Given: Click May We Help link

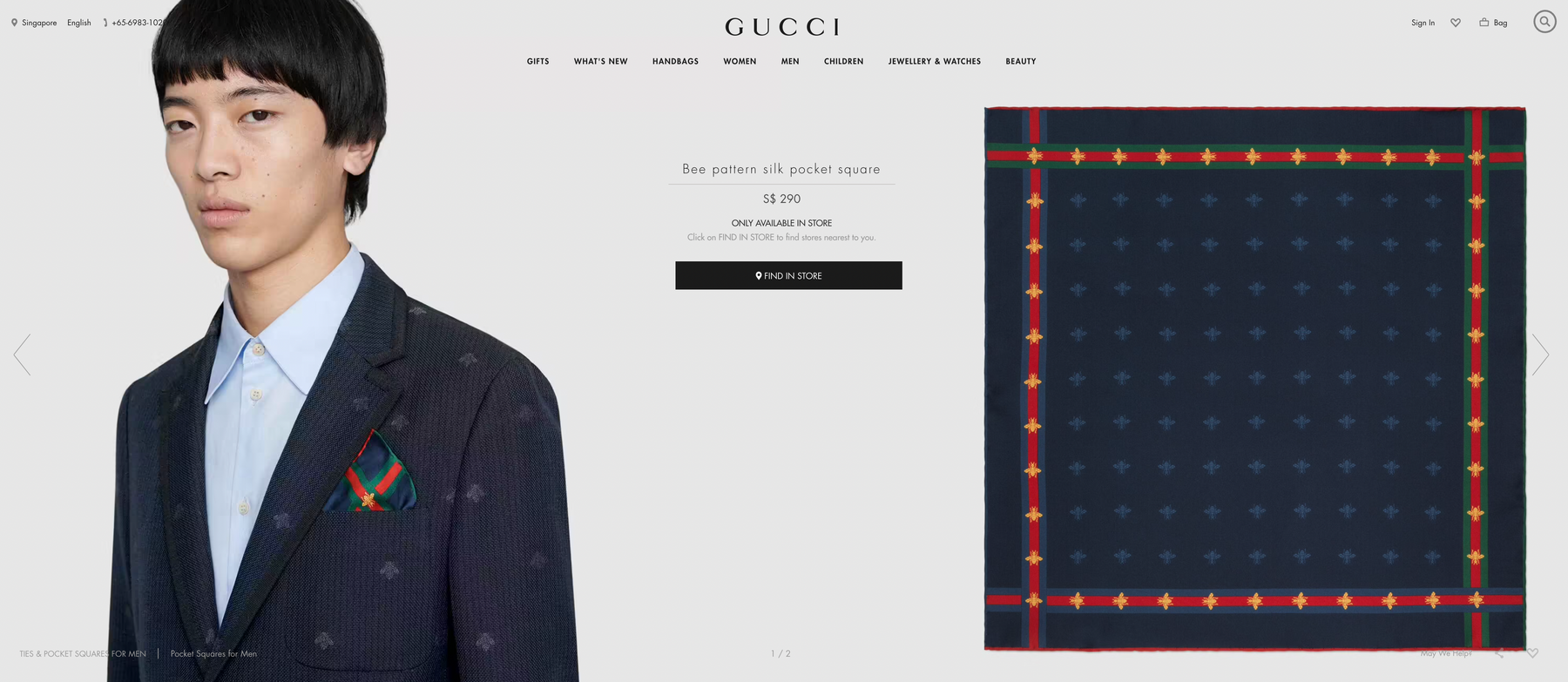Looking at the screenshot, I should coord(1446,652).
